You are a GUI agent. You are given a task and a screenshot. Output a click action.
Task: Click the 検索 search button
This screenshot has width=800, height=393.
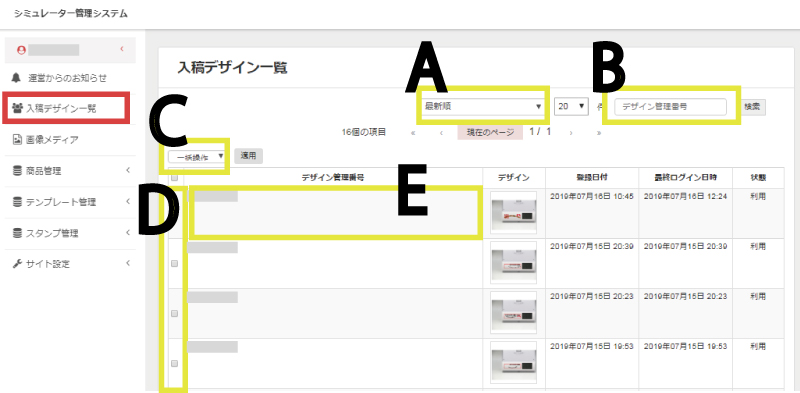point(752,107)
